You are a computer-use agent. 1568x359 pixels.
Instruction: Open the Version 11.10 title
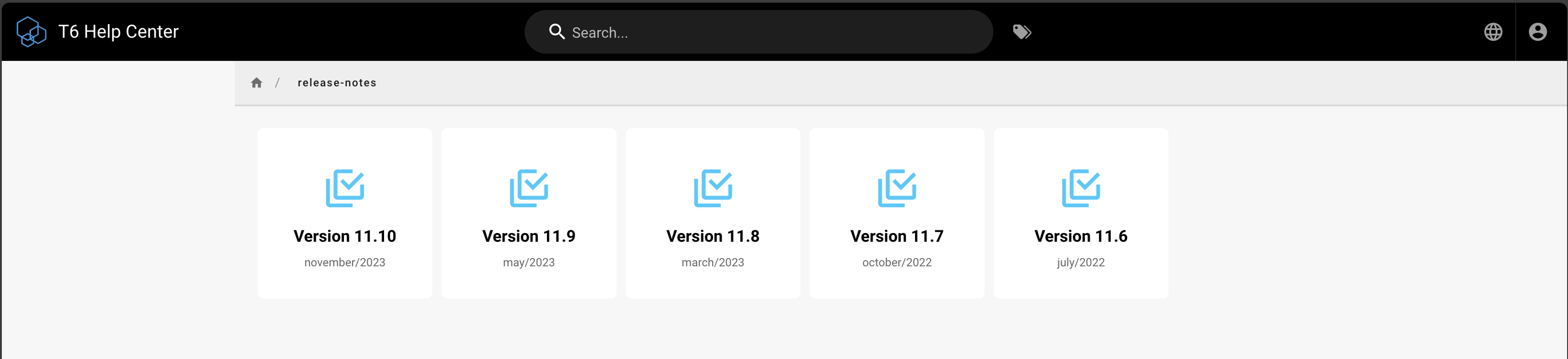(x=344, y=236)
